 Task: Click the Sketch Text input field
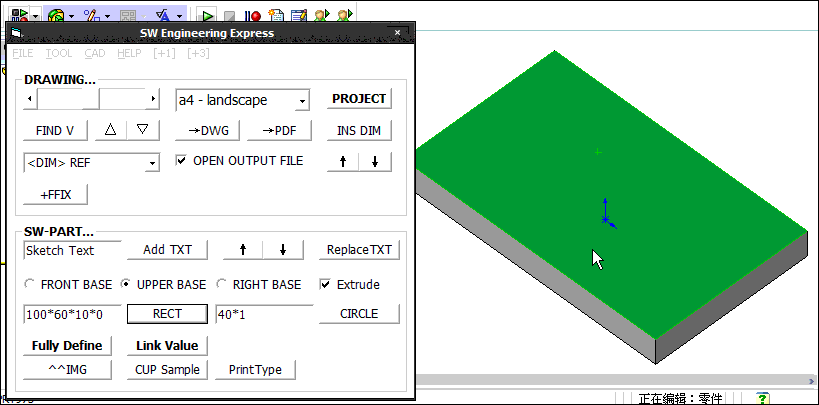(x=73, y=250)
